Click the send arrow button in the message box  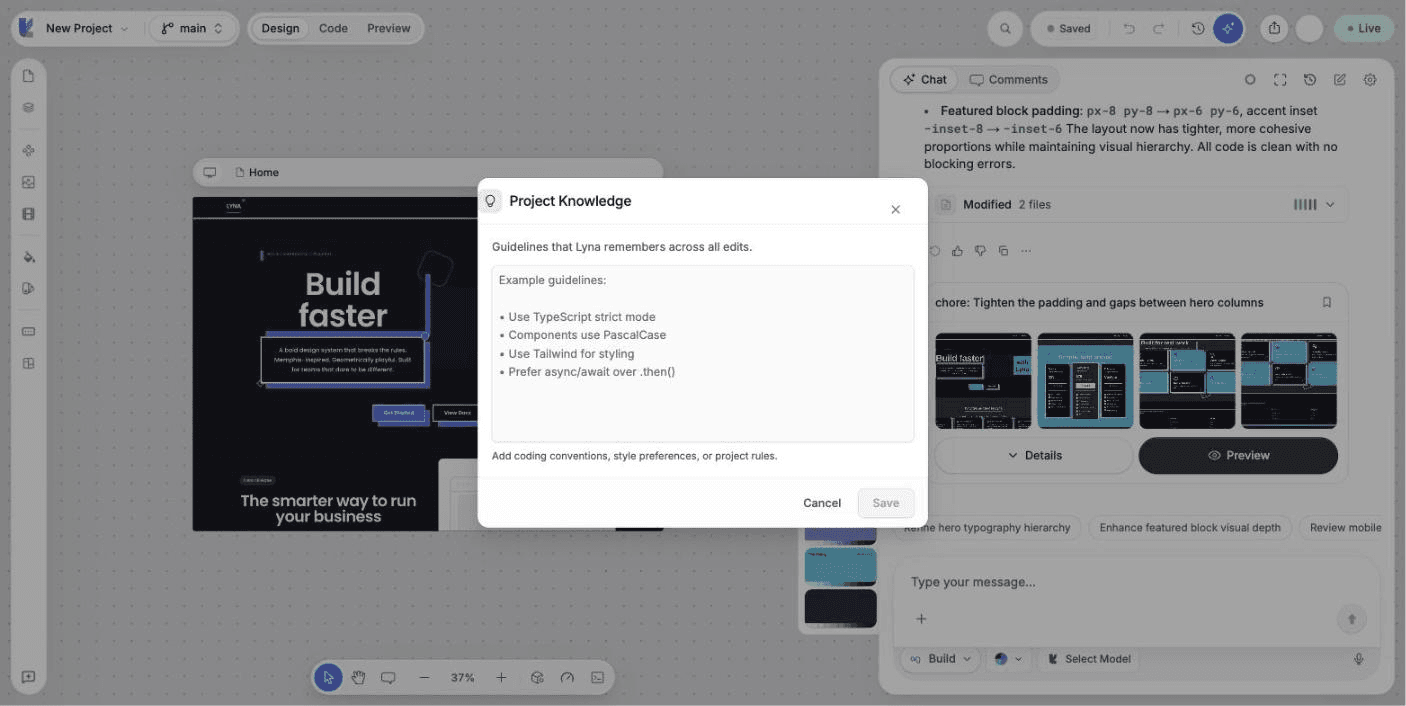pyautogui.click(x=1352, y=619)
